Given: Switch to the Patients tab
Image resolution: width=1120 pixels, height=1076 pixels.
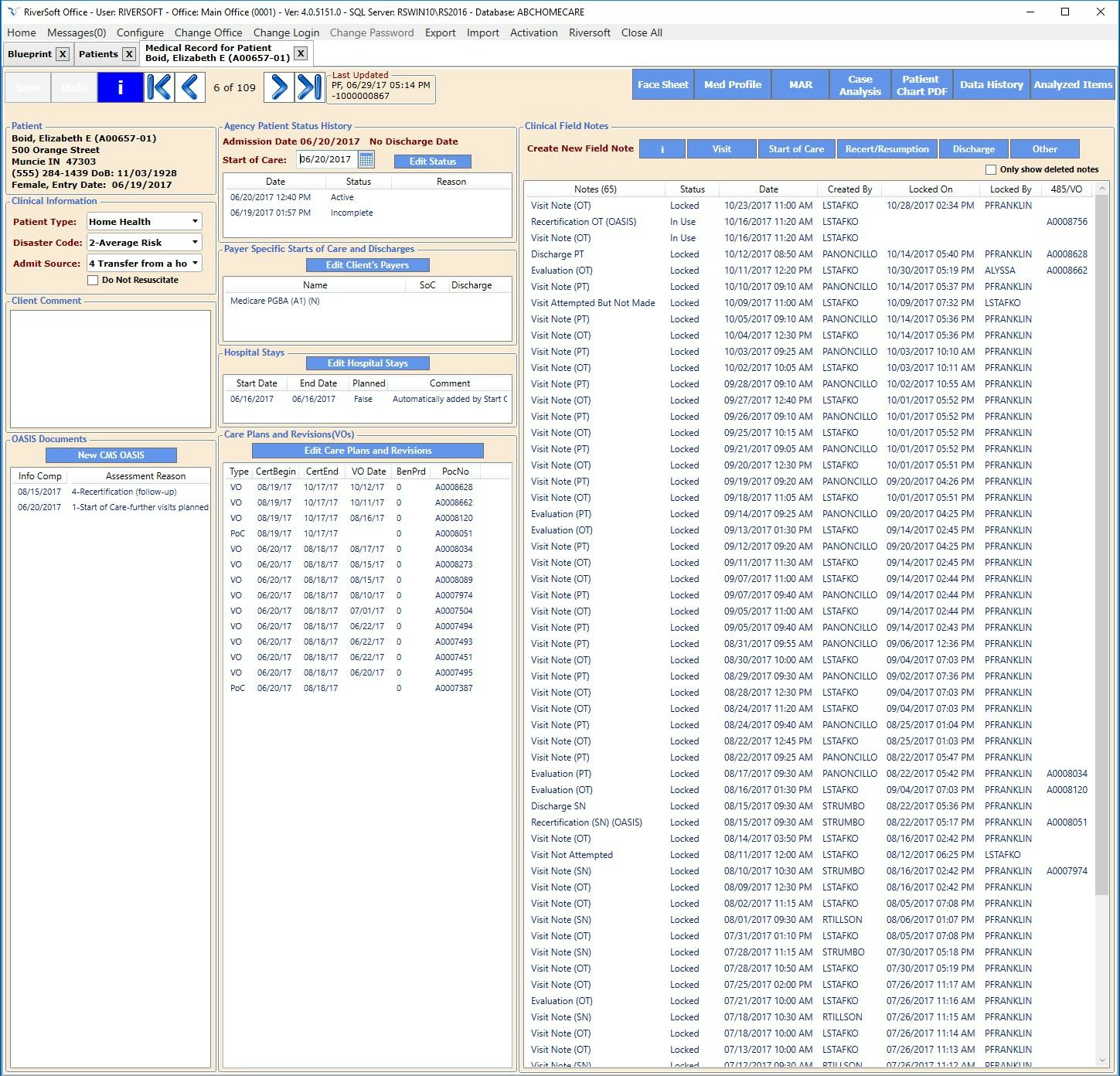Looking at the screenshot, I should pos(99,53).
